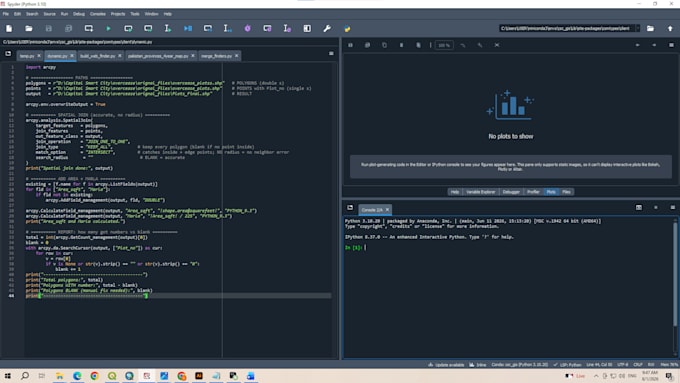680x383 pixels.
Task: Remove plot trash icon in Plots pane
Action: tap(401, 45)
